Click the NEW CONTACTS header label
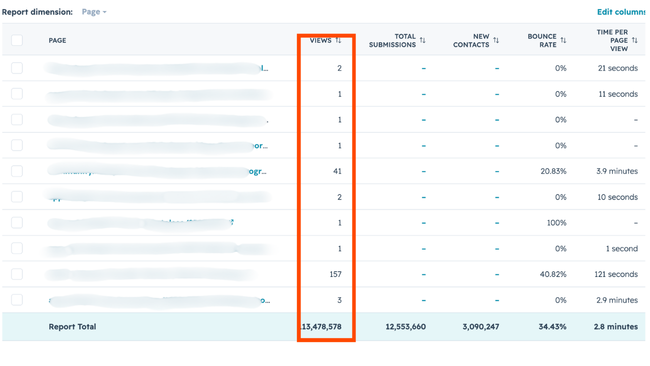The height and width of the screenshot is (366, 650). coord(471,40)
